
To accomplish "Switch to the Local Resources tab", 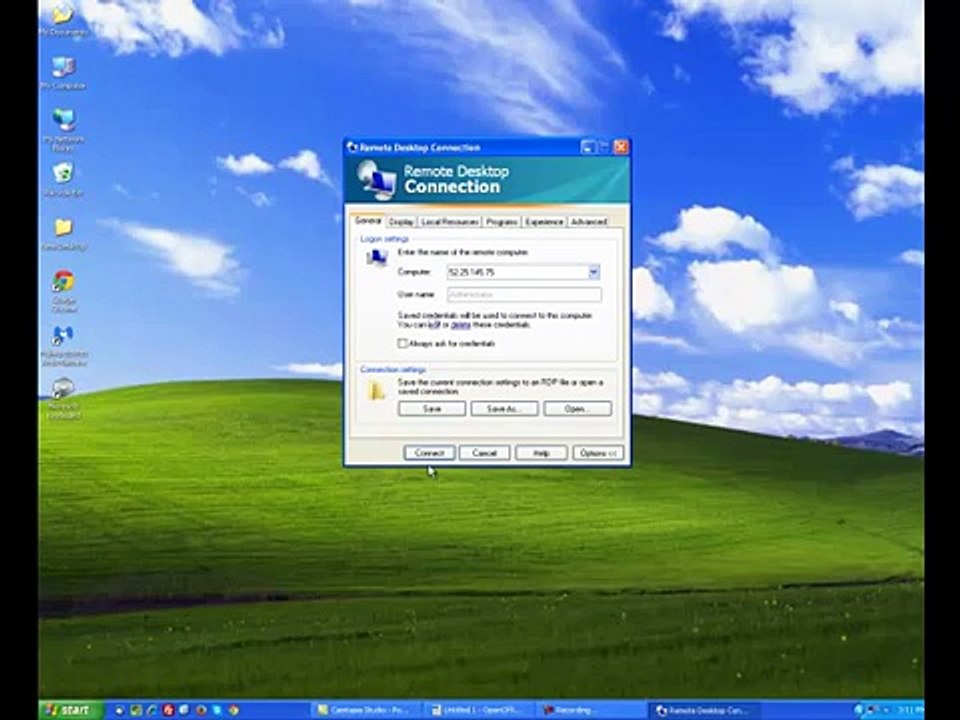I will pyautogui.click(x=449, y=222).
